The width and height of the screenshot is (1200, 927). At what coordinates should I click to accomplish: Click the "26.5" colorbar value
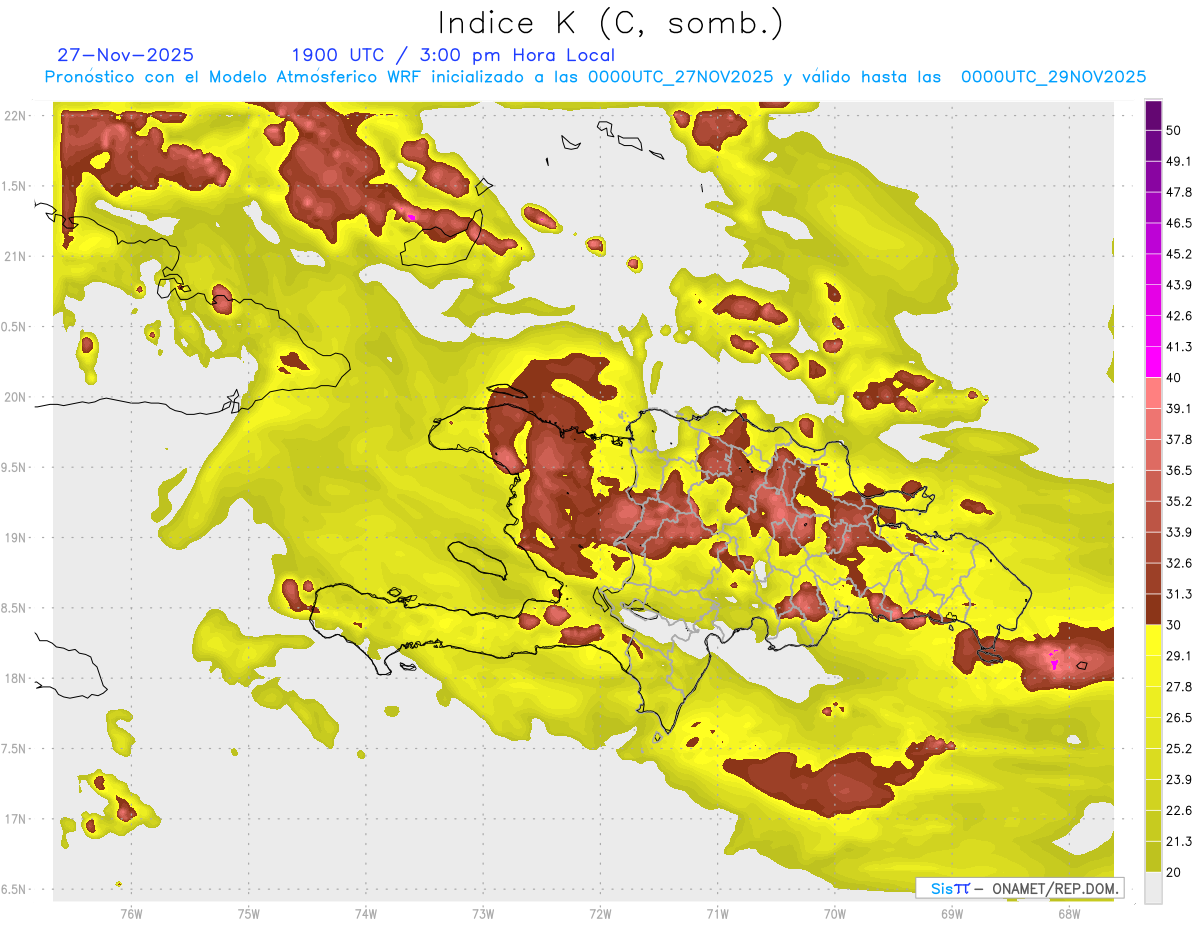click(1179, 718)
